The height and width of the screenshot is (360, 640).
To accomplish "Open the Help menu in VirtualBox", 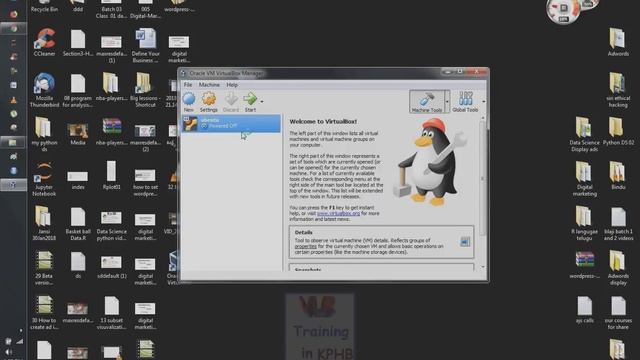I will click(232, 85).
